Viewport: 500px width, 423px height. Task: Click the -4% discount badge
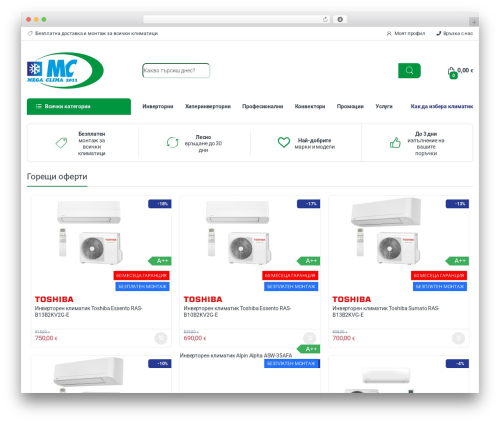point(457,363)
